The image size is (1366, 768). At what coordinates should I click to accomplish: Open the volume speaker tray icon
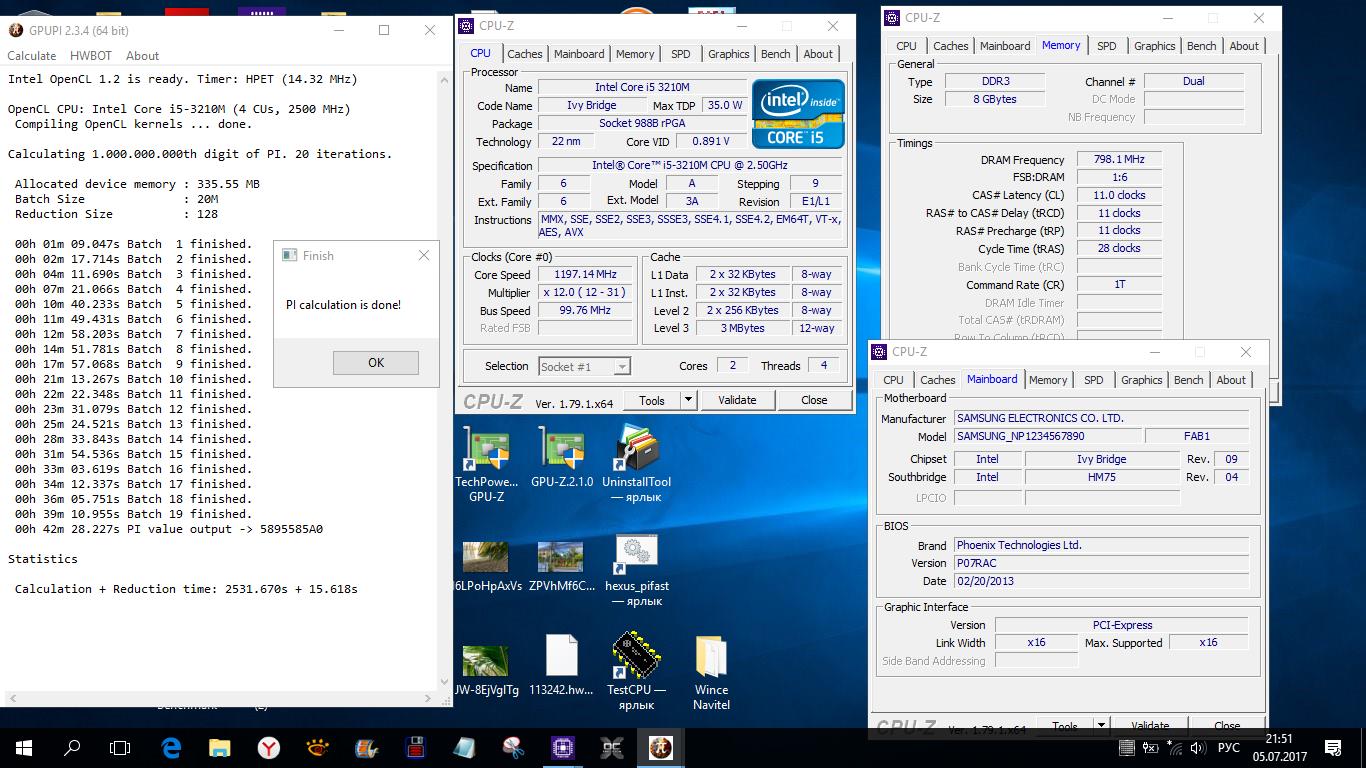point(1198,748)
